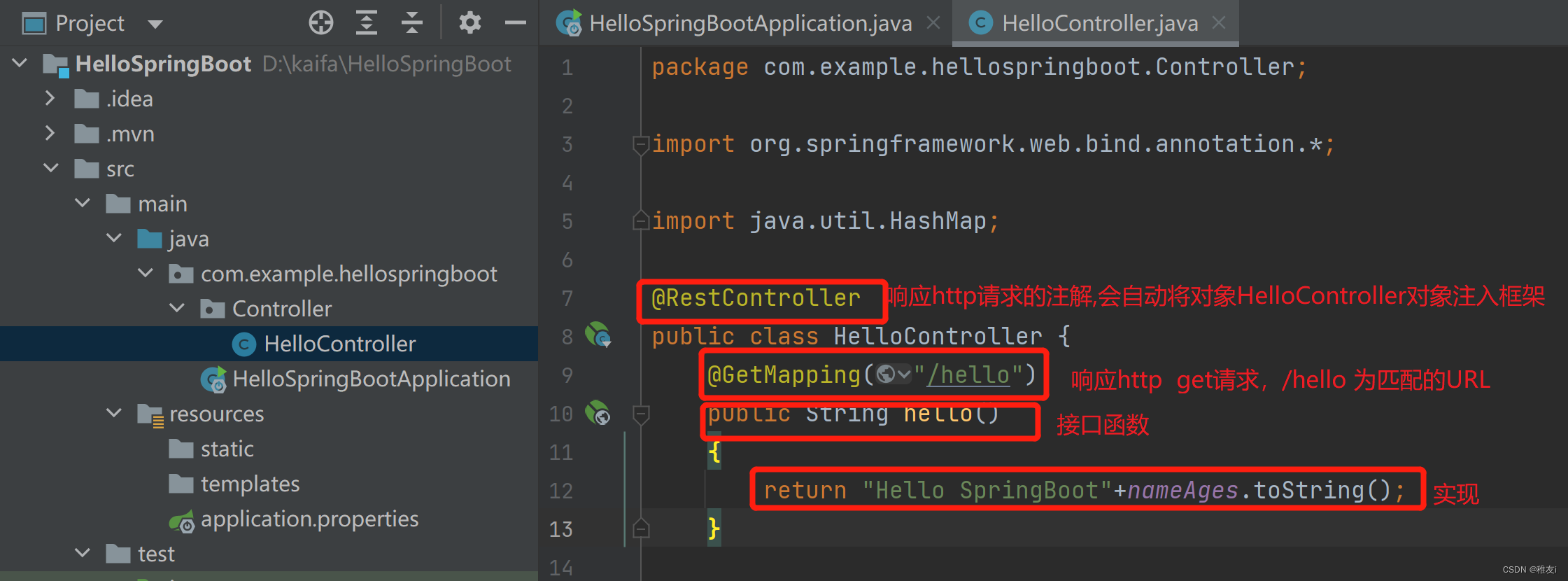
Task: Collapse the Controller package
Action: (x=177, y=308)
